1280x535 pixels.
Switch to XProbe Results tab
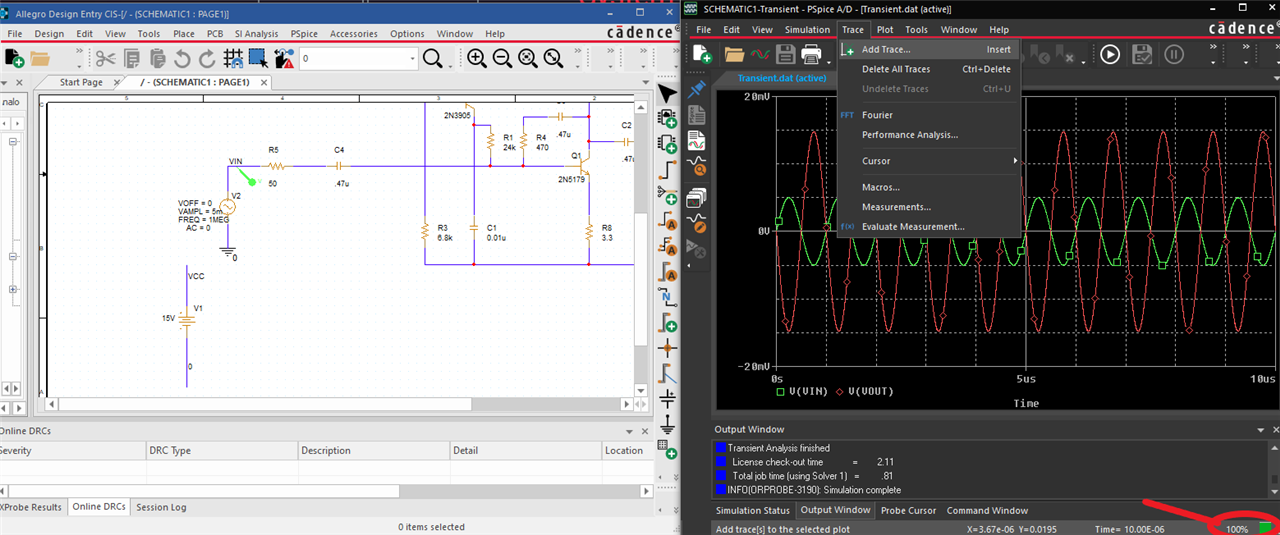tap(31, 507)
